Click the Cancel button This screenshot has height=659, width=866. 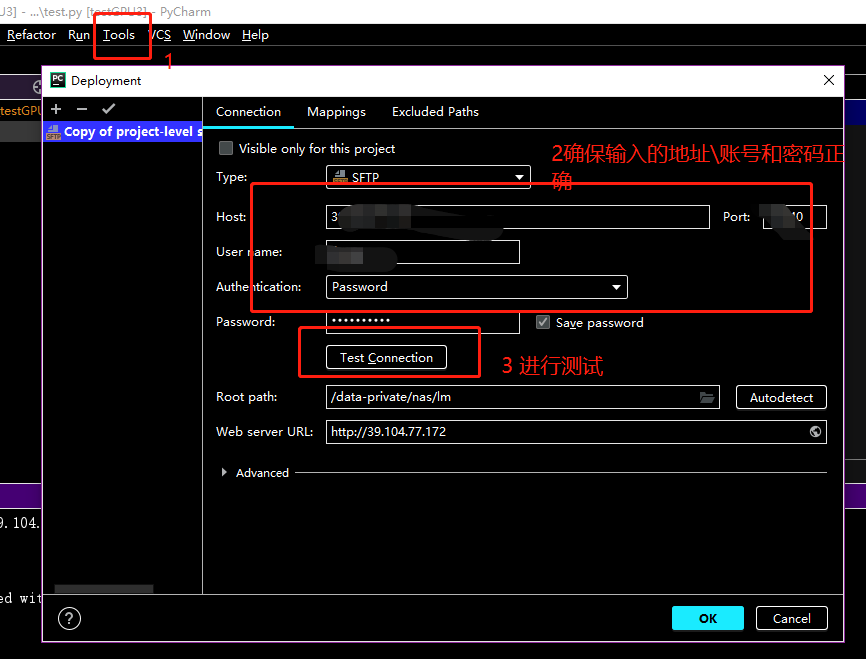click(x=791, y=618)
